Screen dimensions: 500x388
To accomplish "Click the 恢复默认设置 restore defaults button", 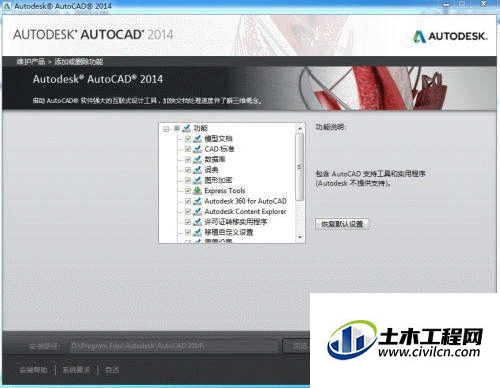I will click(342, 224).
